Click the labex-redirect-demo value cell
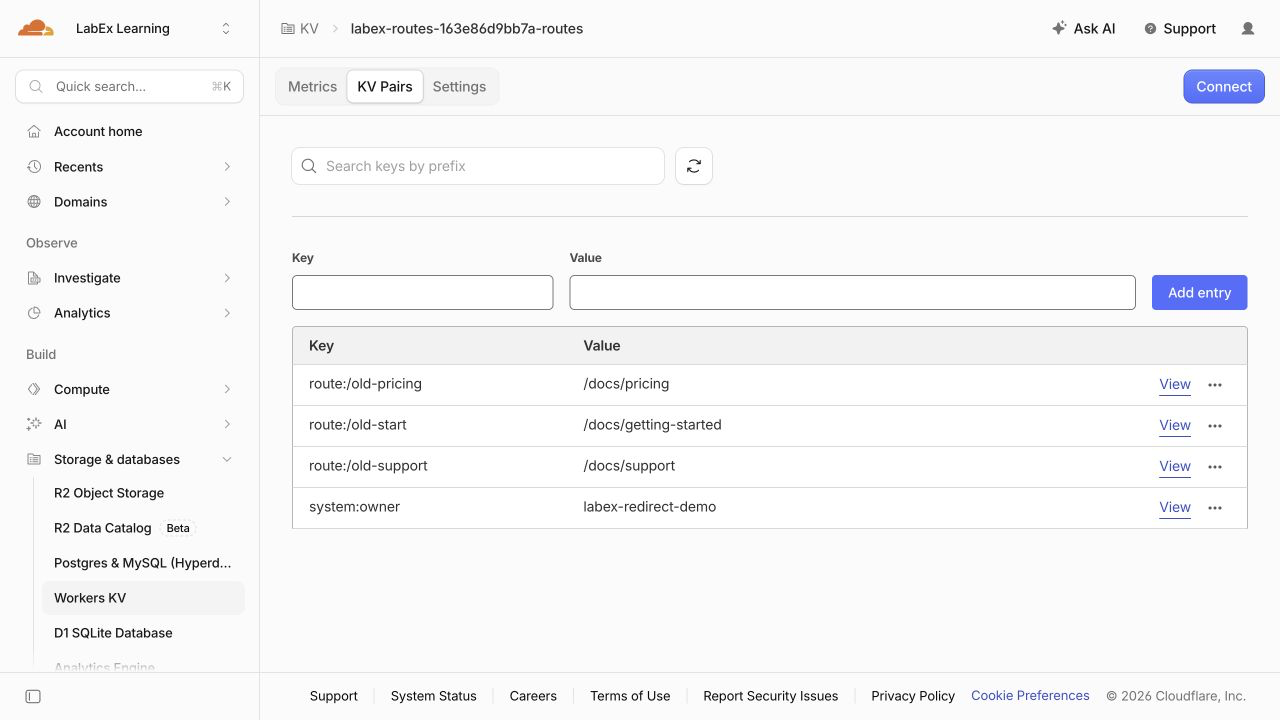 click(x=650, y=507)
